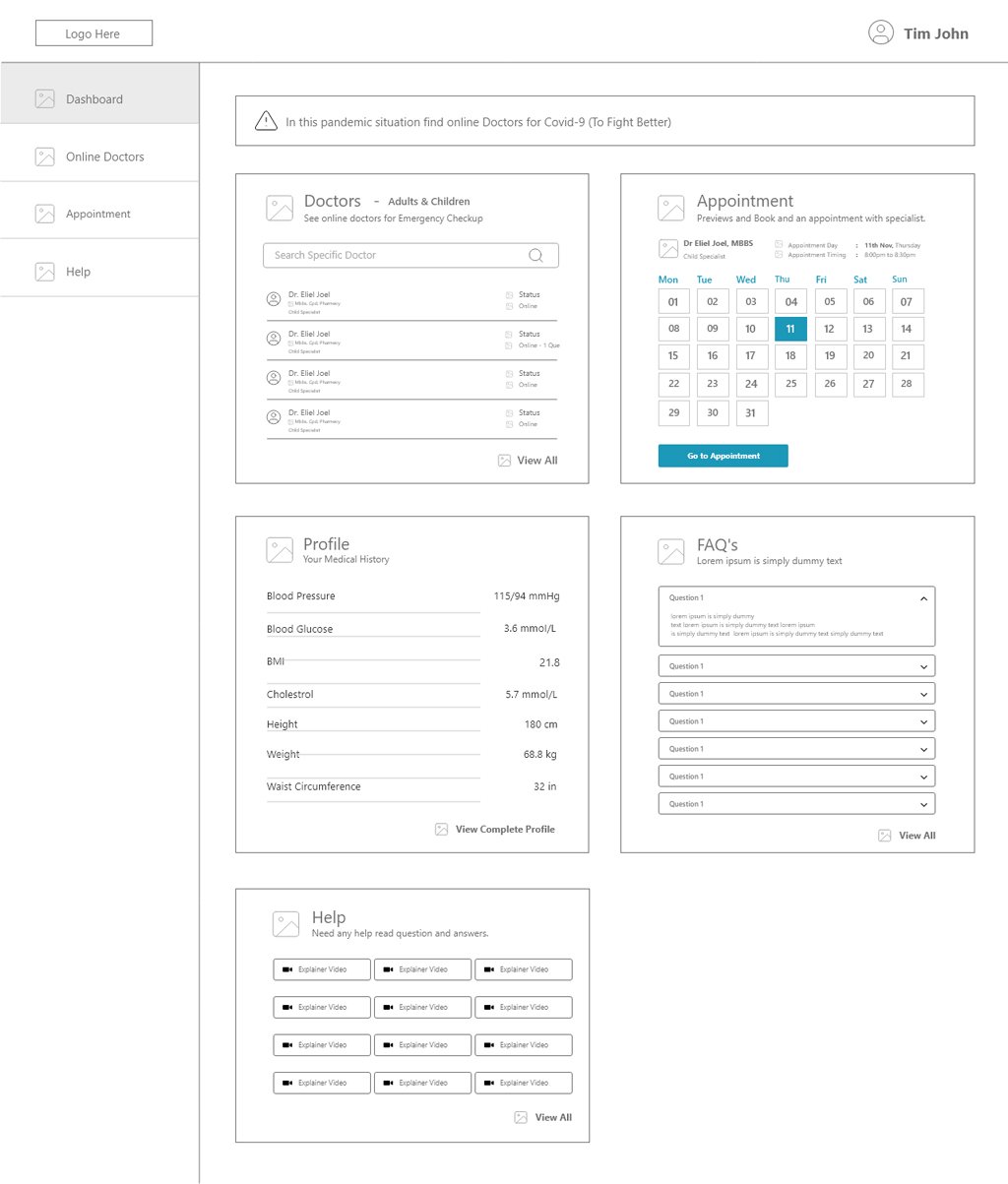Pick date 14 on the calendar
Screen dimensions: 1008x1184
(x=908, y=329)
